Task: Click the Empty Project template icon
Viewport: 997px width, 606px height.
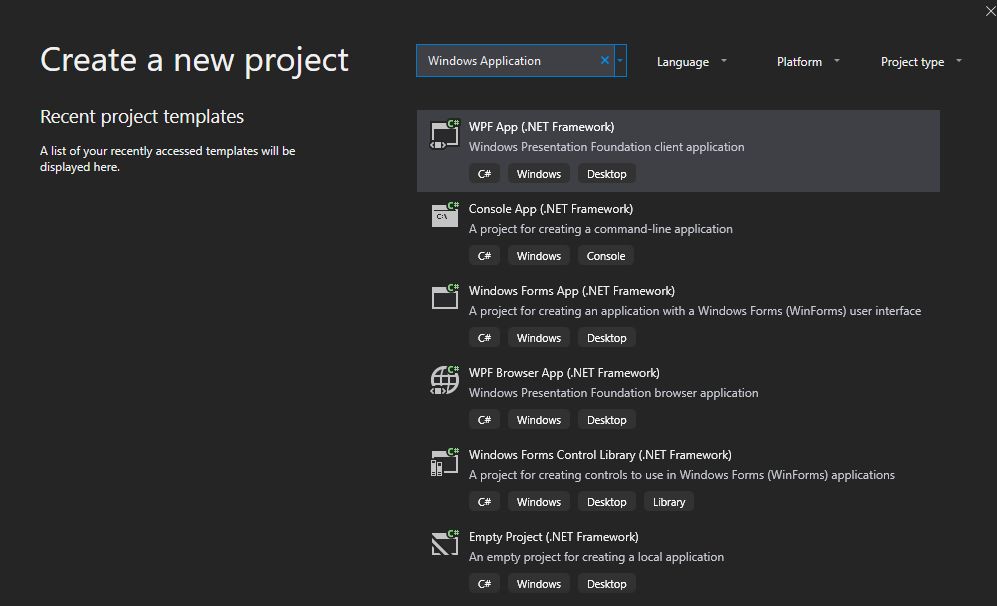Action: [445, 543]
